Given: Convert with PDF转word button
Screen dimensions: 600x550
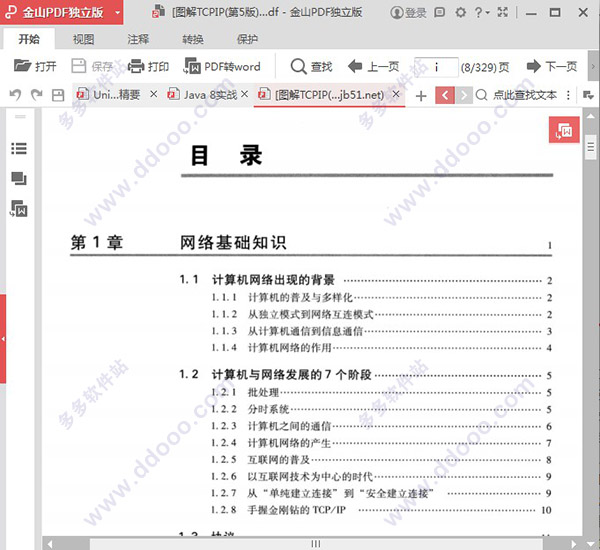Looking at the screenshot, I should (222, 66).
